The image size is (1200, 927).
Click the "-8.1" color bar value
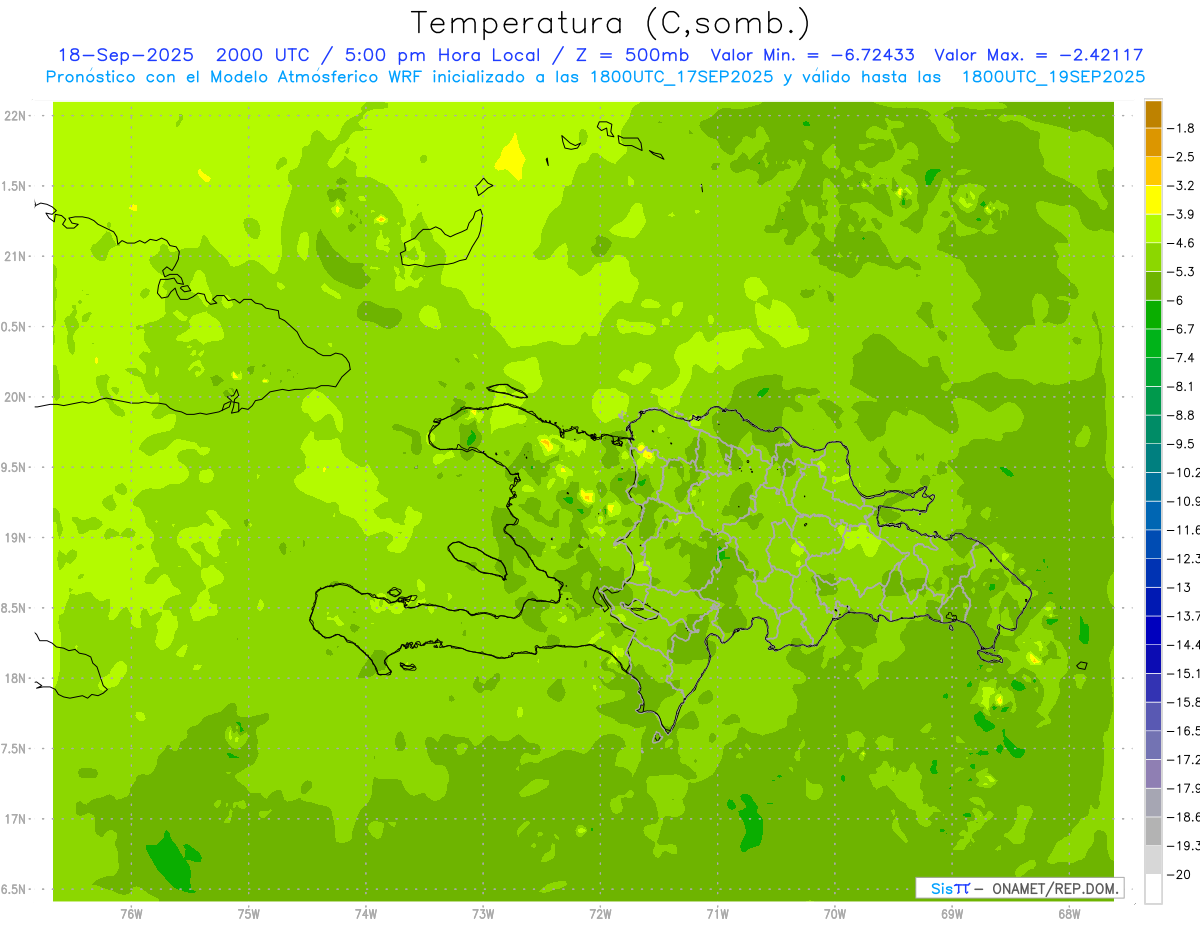click(1182, 386)
